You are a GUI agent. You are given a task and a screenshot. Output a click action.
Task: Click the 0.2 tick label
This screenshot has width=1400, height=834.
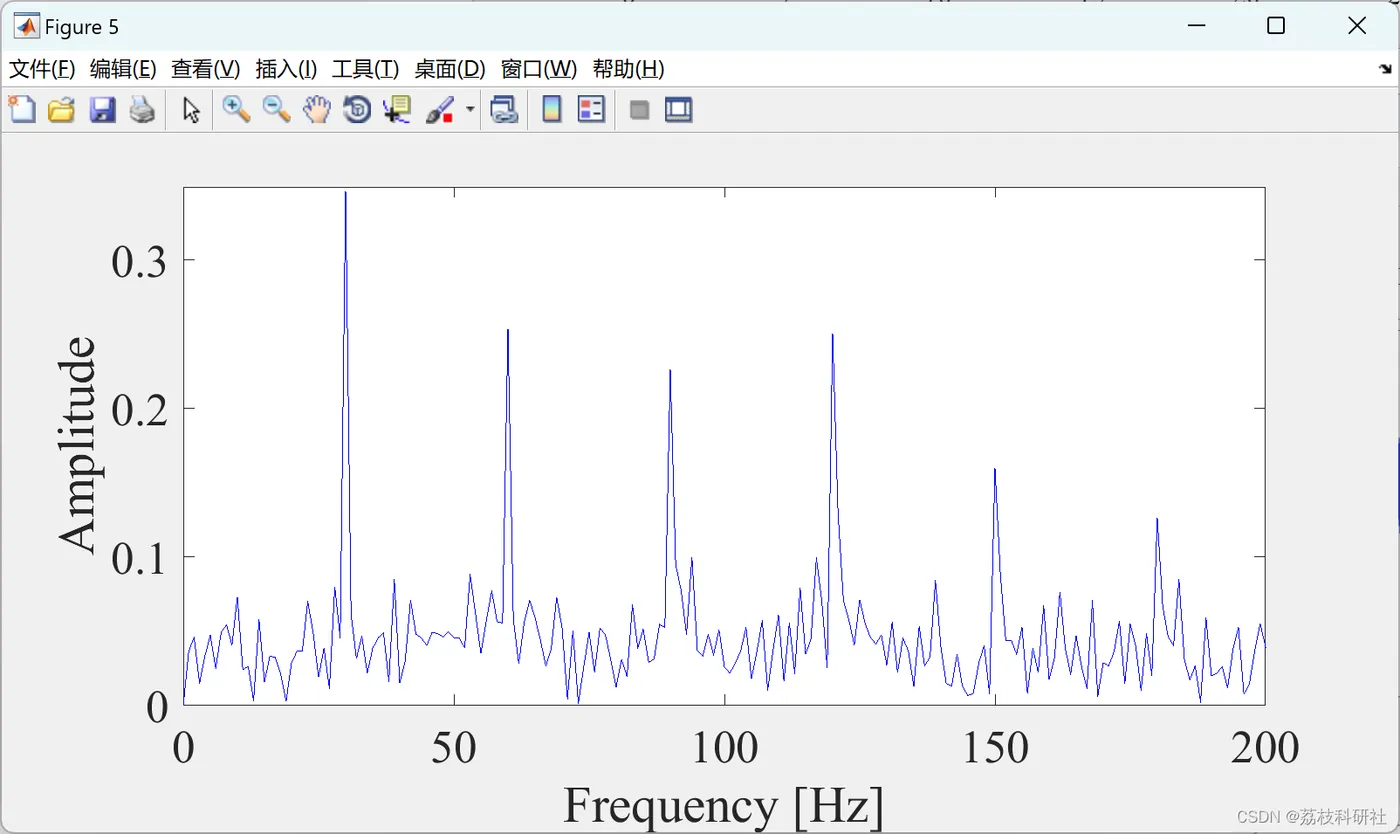click(x=139, y=409)
